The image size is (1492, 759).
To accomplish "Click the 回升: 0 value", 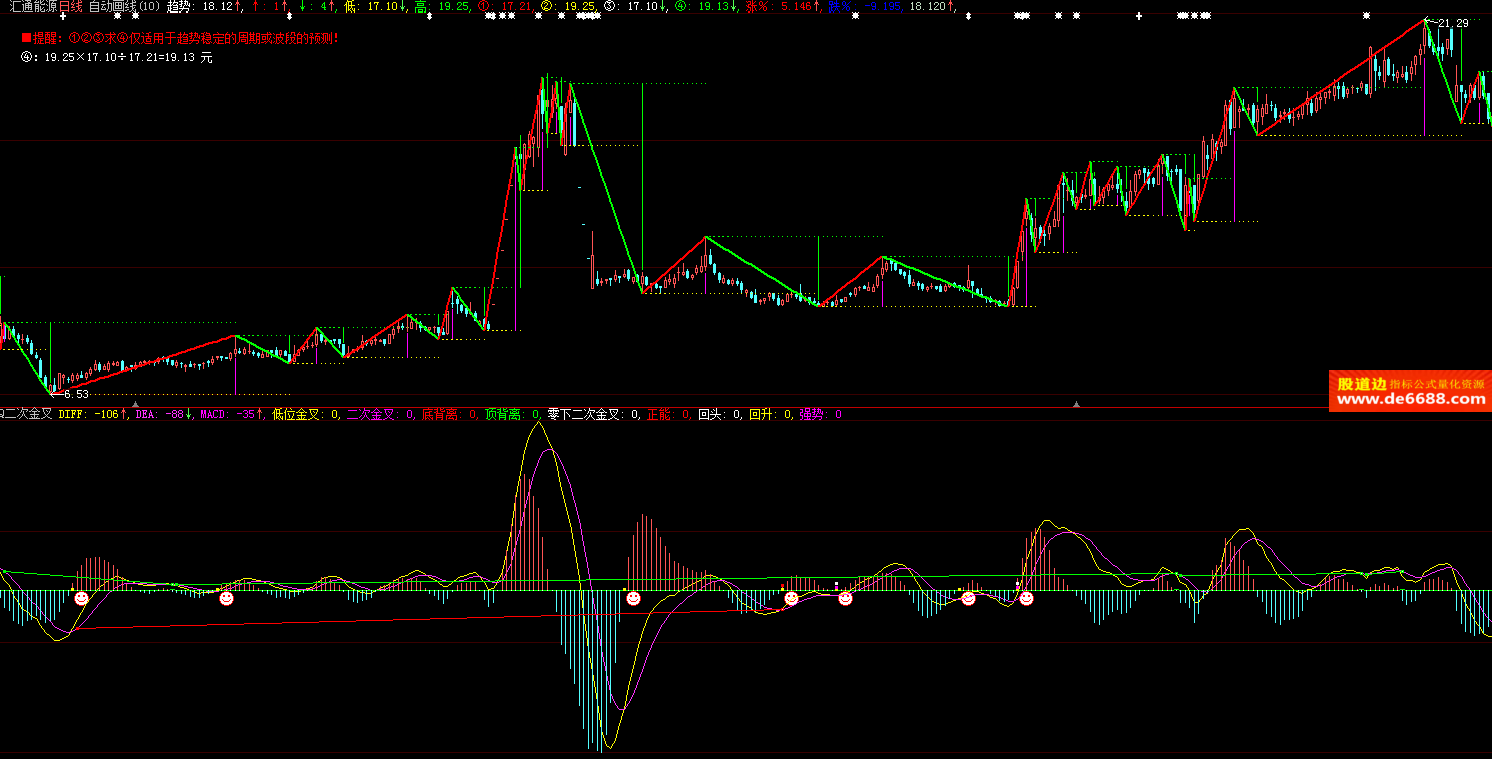I will [771, 413].
